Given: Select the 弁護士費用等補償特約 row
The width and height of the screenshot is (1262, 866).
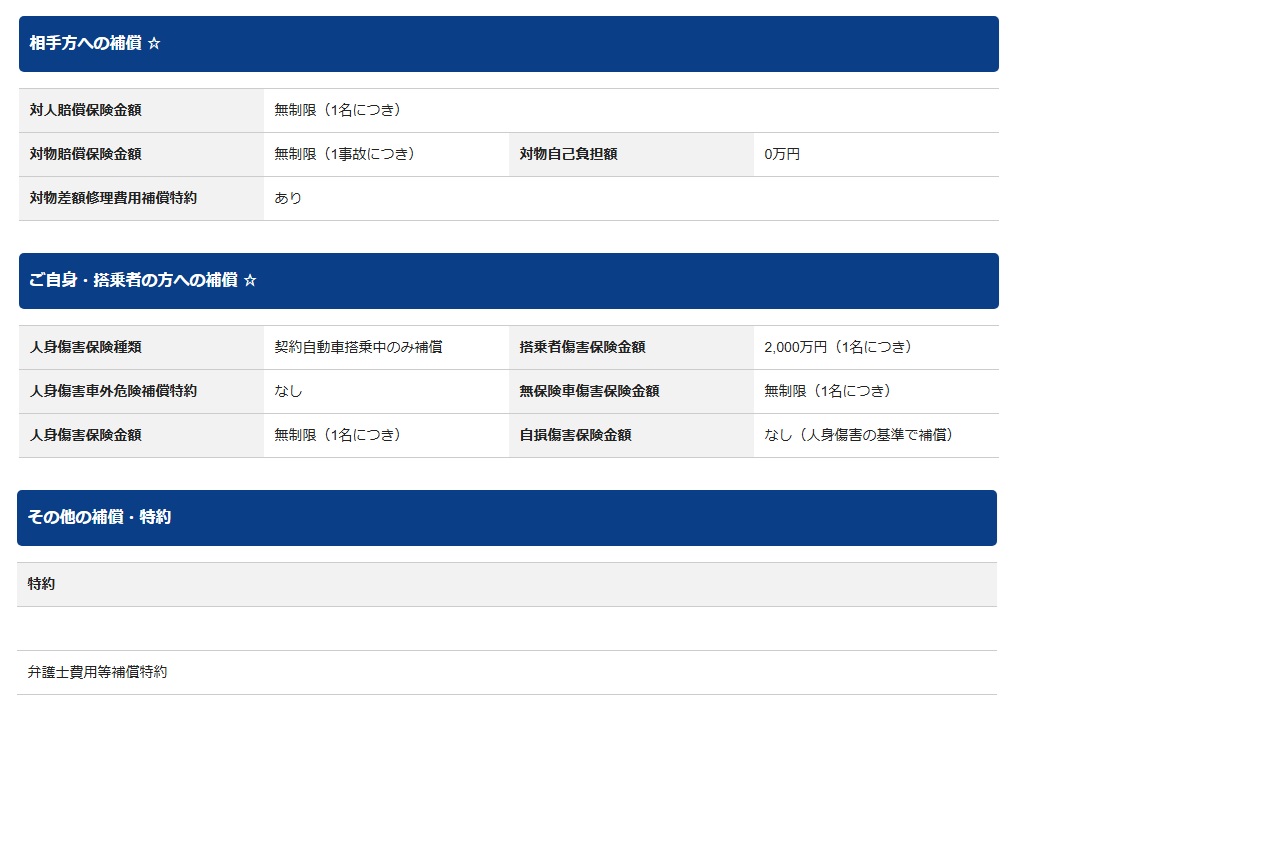Looking at the screenshot, I should pos(507,672).
